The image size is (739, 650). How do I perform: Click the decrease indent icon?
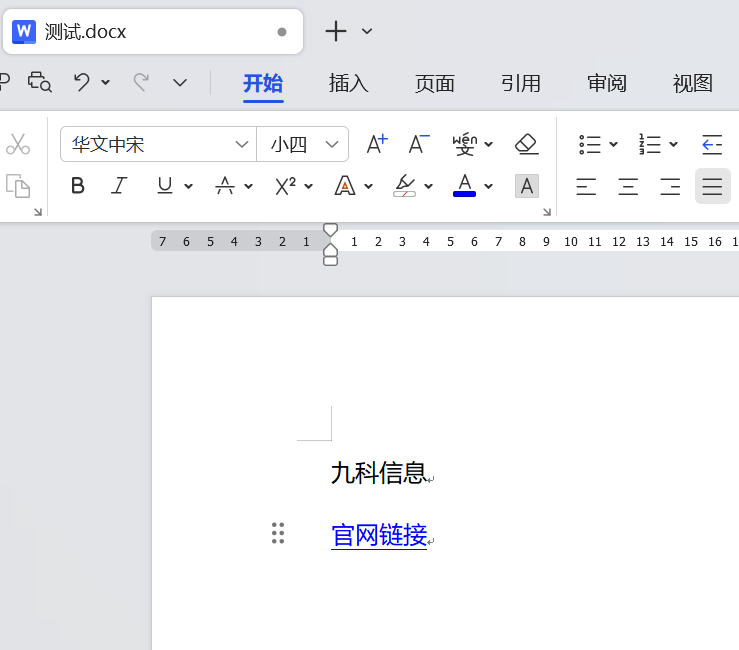pyautogui.click(x=712, y=144)
